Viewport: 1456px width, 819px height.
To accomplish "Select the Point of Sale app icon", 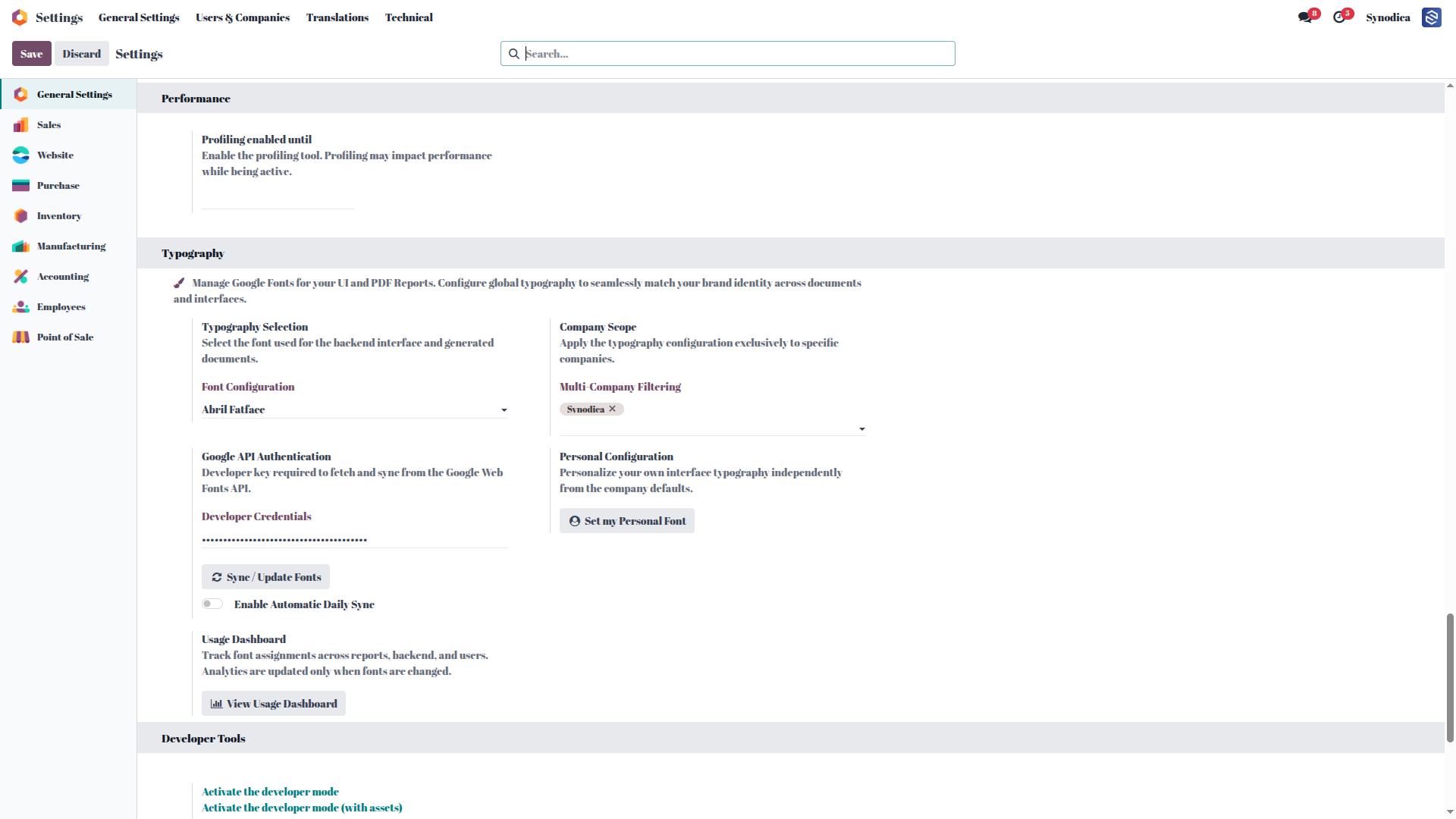I will (21, 337).
